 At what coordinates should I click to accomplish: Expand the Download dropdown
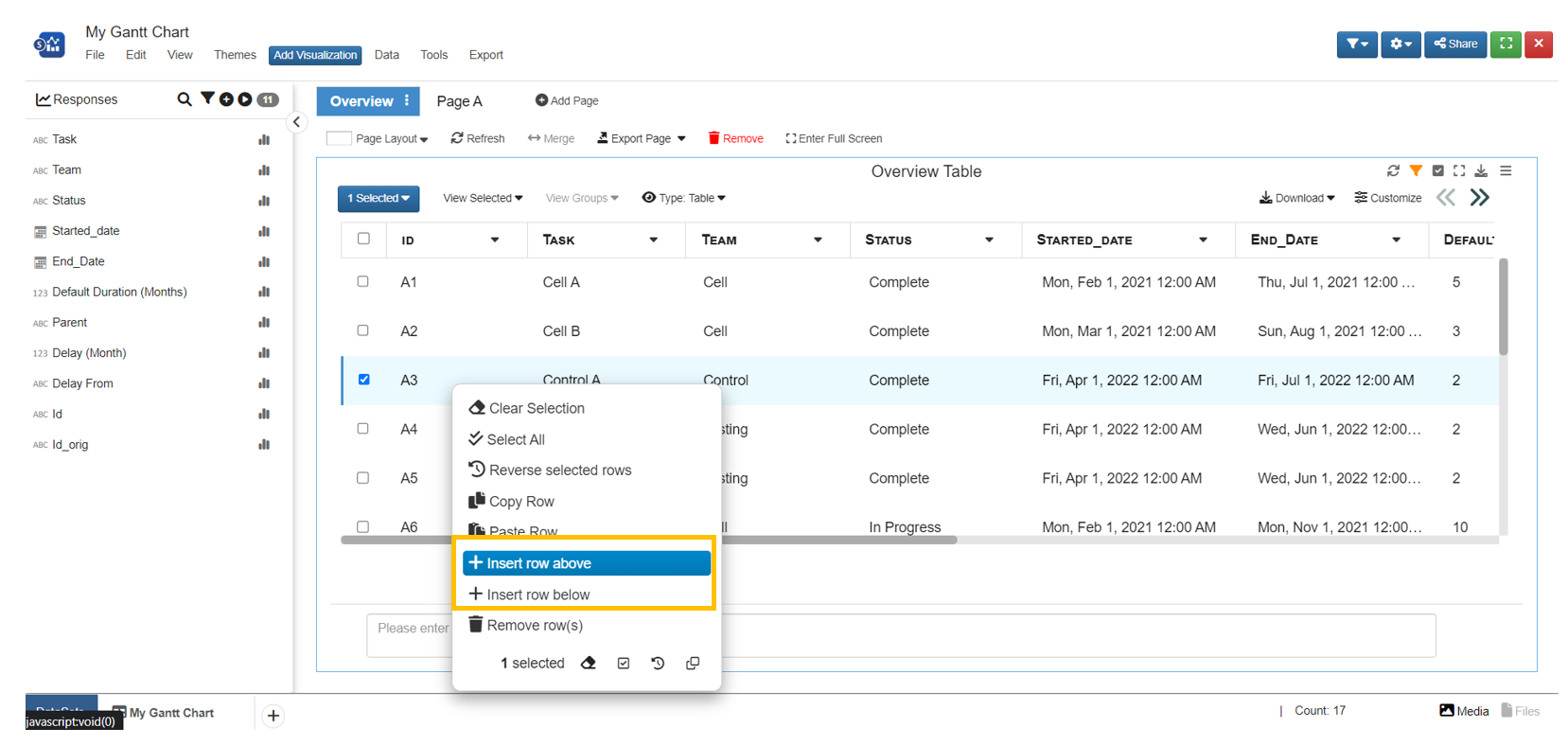[1296, 198]
